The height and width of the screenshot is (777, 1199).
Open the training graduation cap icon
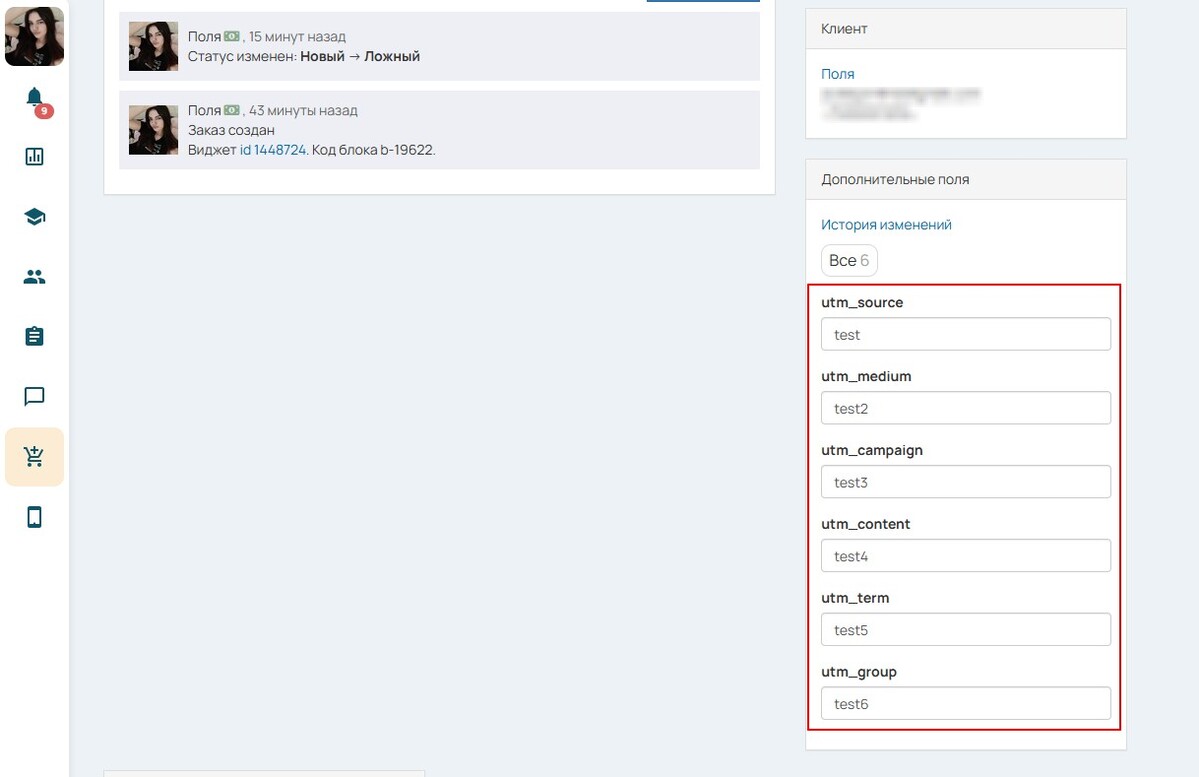[x=35, y=217]
